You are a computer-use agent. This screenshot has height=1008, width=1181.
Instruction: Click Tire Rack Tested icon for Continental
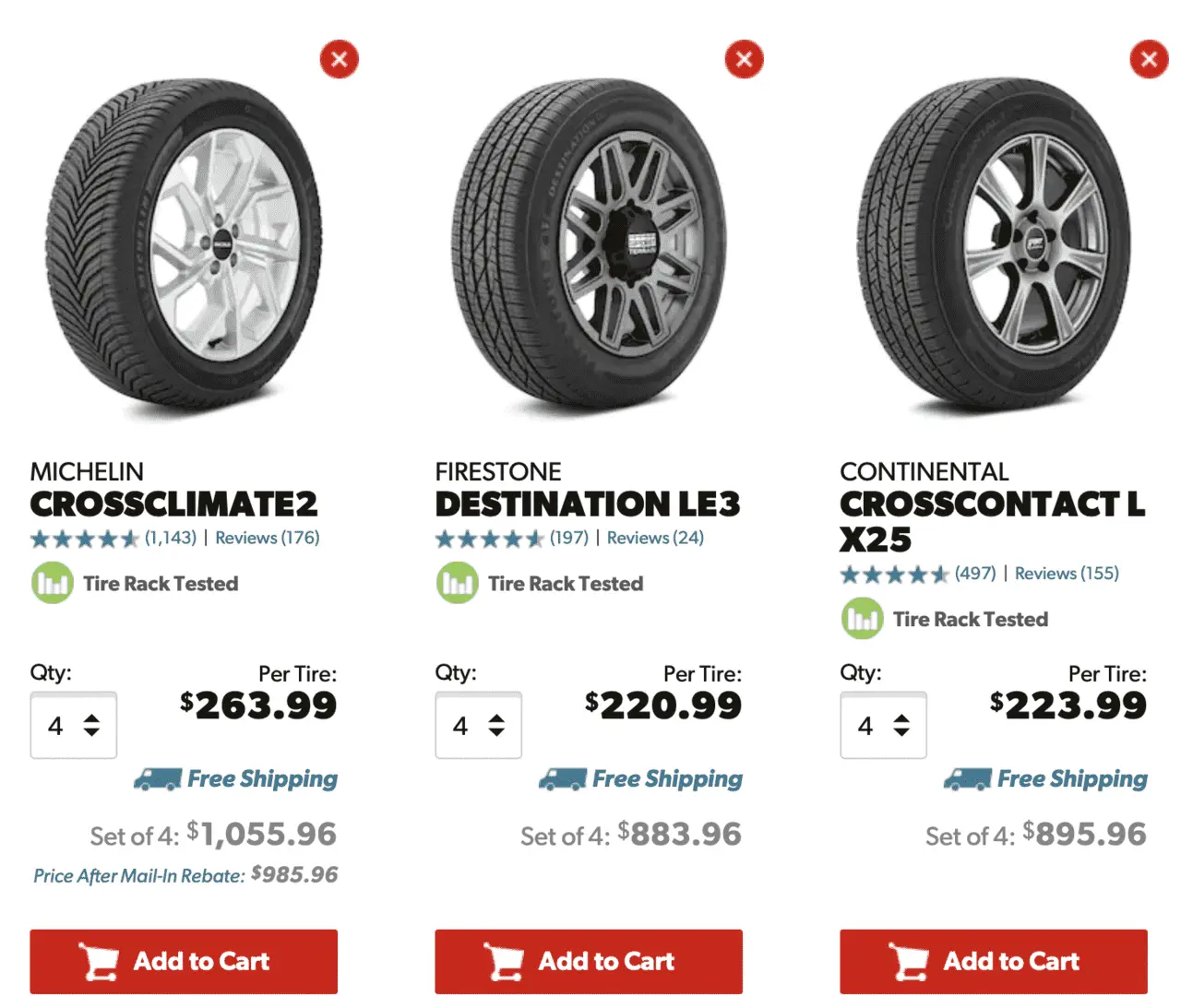(862, 619)
